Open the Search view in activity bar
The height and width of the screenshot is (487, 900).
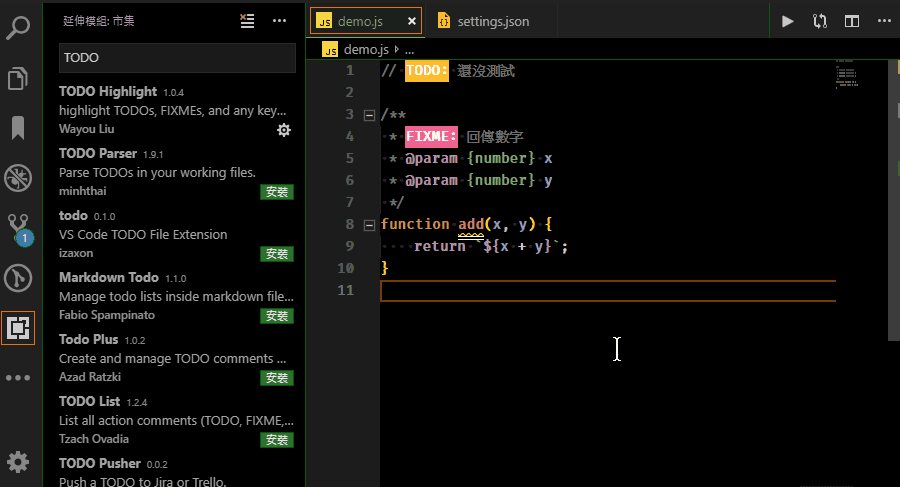[18, 28]
